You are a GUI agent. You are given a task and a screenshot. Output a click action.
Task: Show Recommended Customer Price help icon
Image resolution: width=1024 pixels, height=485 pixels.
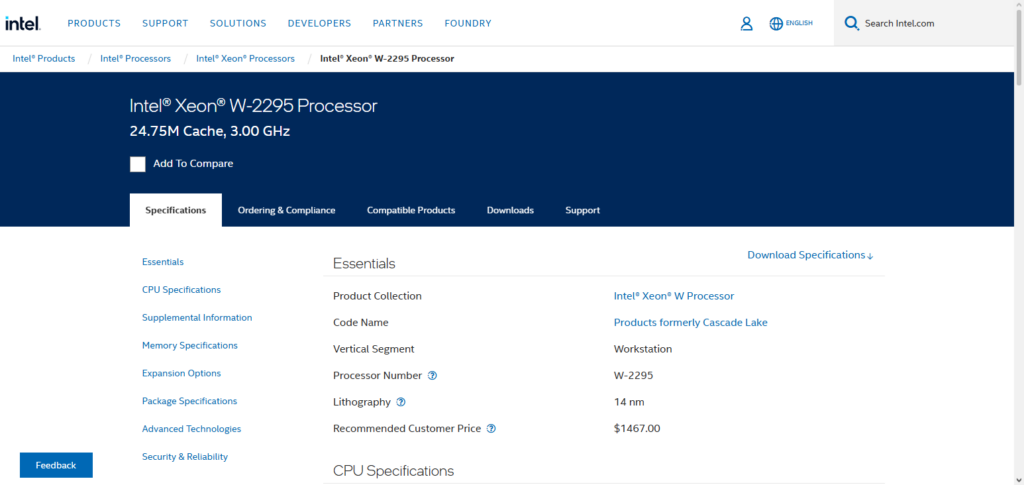point(492,429)
